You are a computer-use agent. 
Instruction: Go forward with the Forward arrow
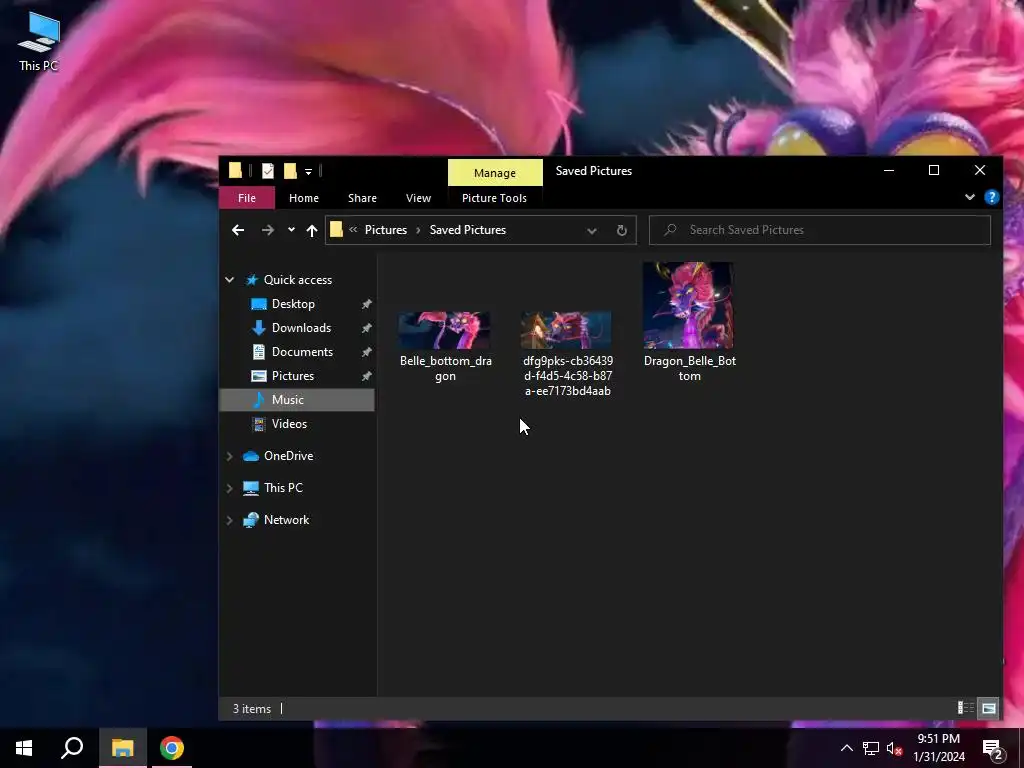[x=268, y=230]
